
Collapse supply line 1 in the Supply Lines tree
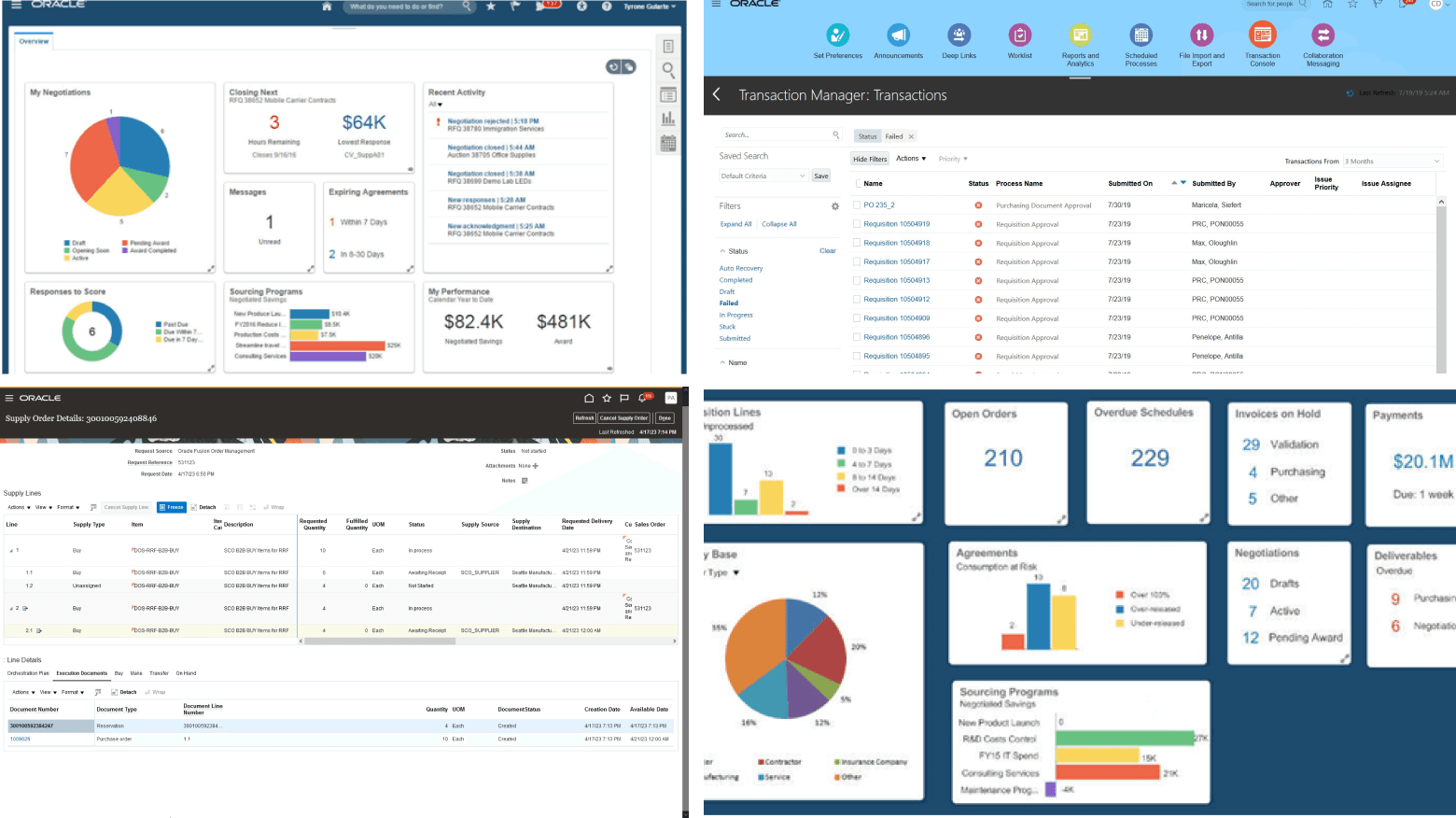[11, 550]
